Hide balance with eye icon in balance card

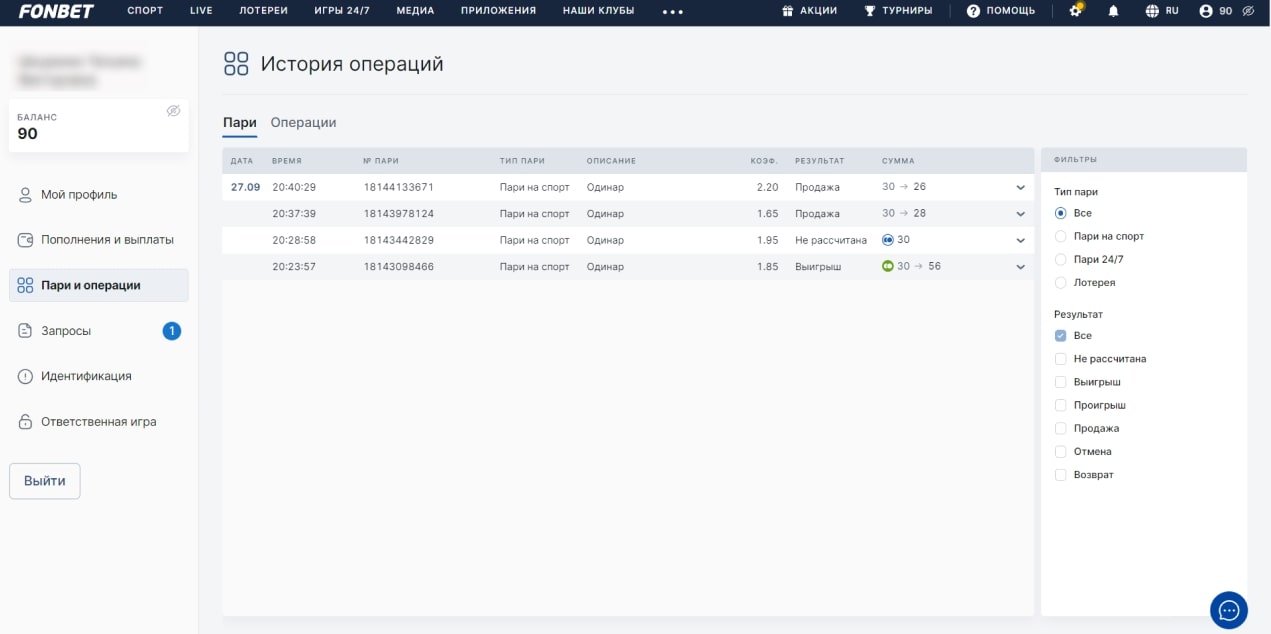[x=173, y=111]
